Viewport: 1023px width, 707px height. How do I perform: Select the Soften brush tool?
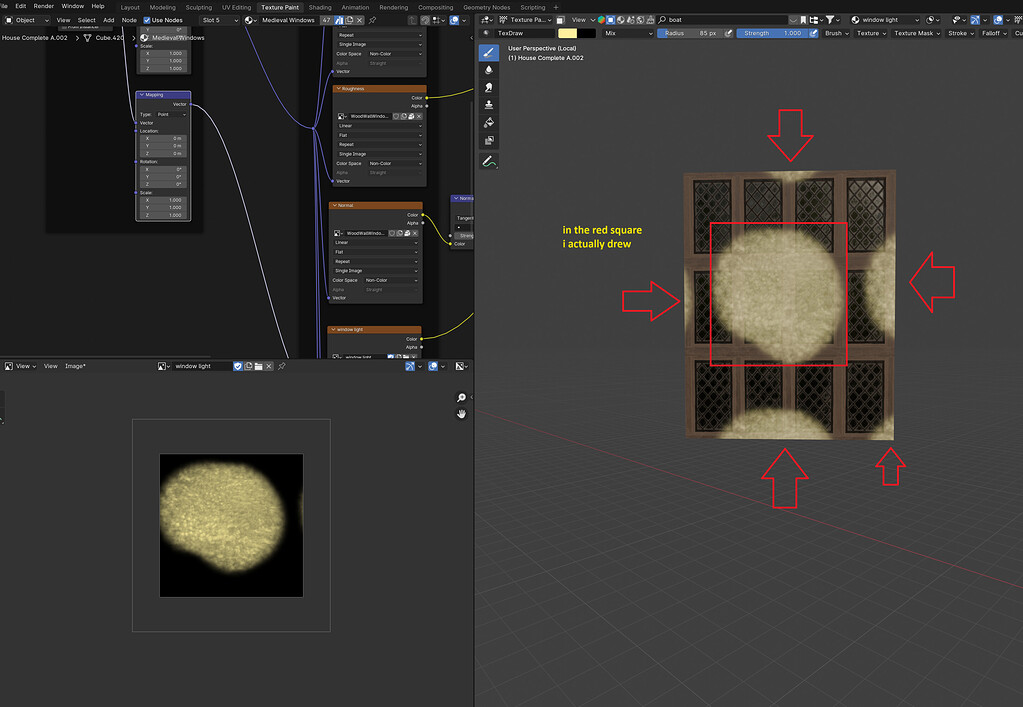[x=489, y=69]
